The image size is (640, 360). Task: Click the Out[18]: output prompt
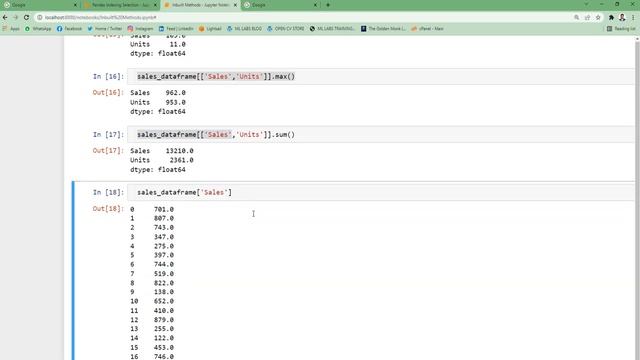pyautogui.click(x=108, y=209)
